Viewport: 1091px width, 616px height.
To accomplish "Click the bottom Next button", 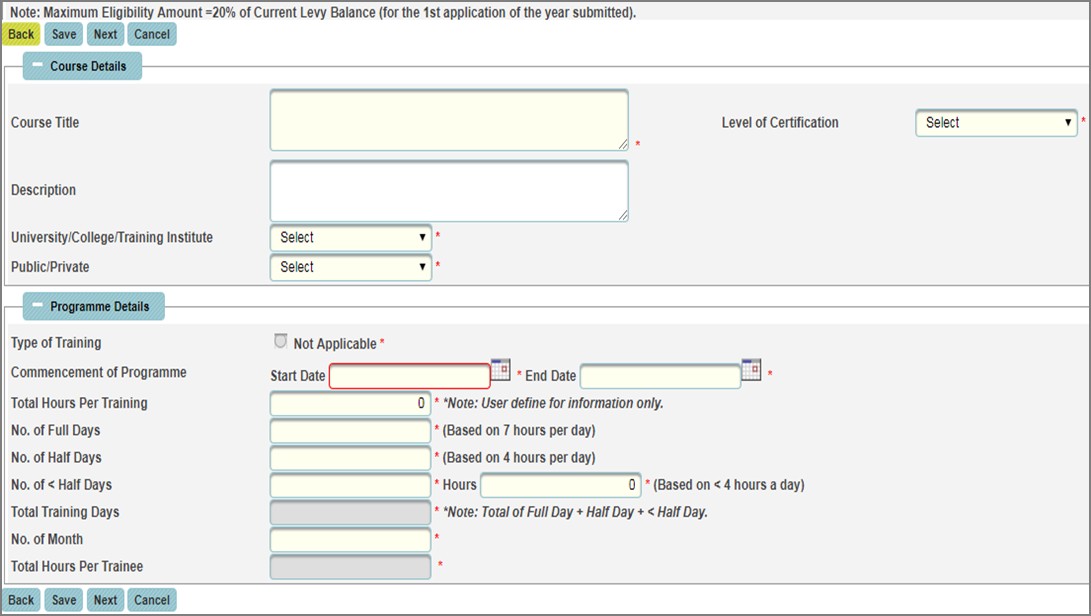I will click(x=105, y=600).
